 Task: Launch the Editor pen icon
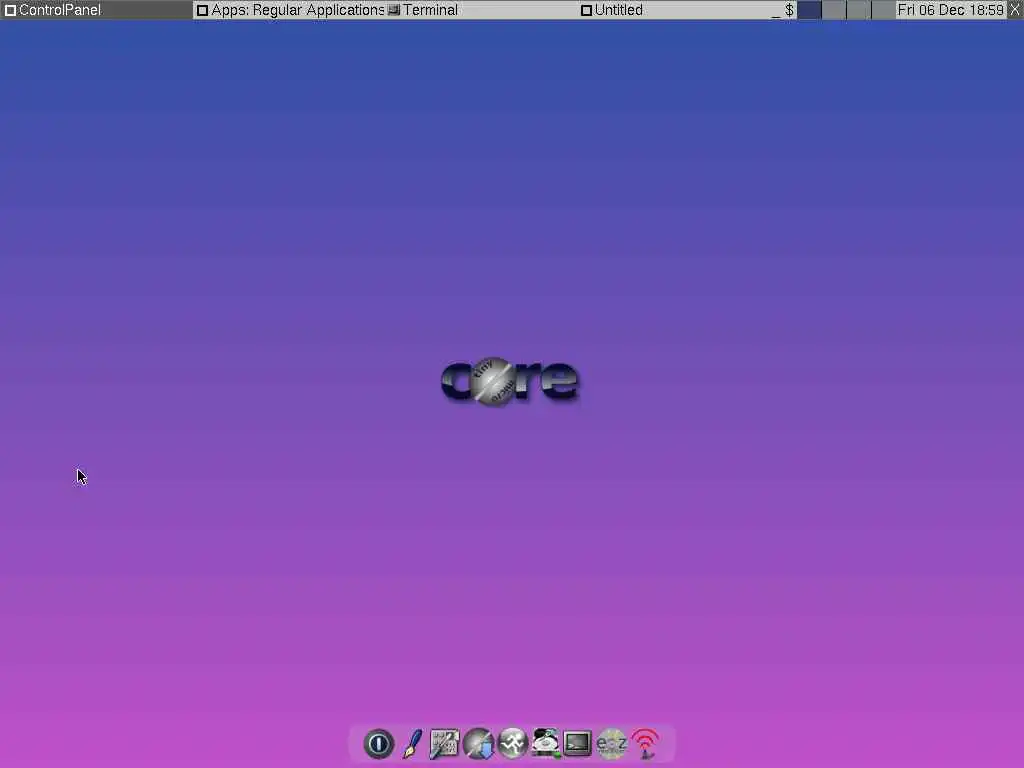coord(412,744)
